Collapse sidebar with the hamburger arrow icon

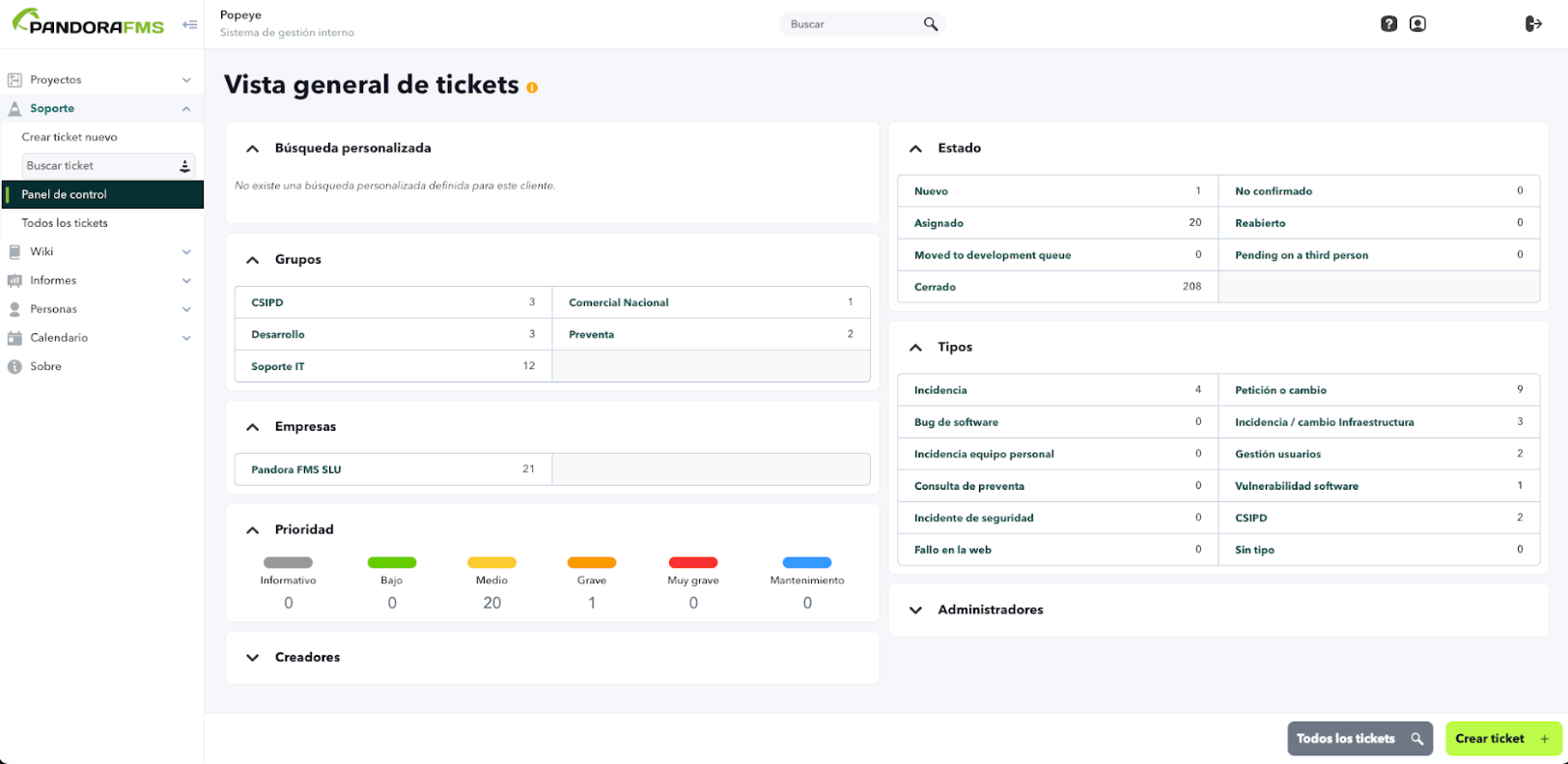coord(189,24)
